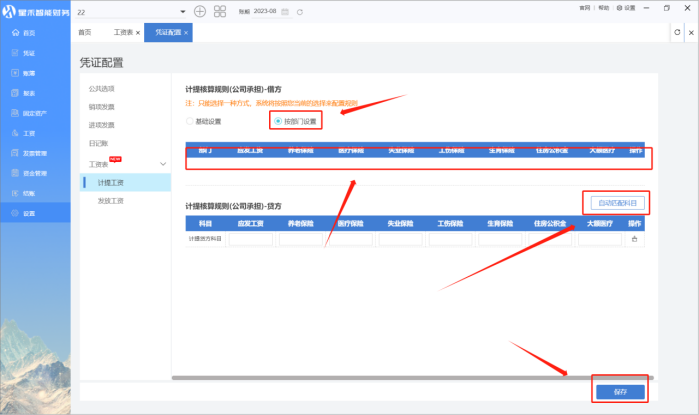Screen dimensions: 699x415
Task: Collapse the 工资表 section in the config menu
Action: tap(163, 163)
